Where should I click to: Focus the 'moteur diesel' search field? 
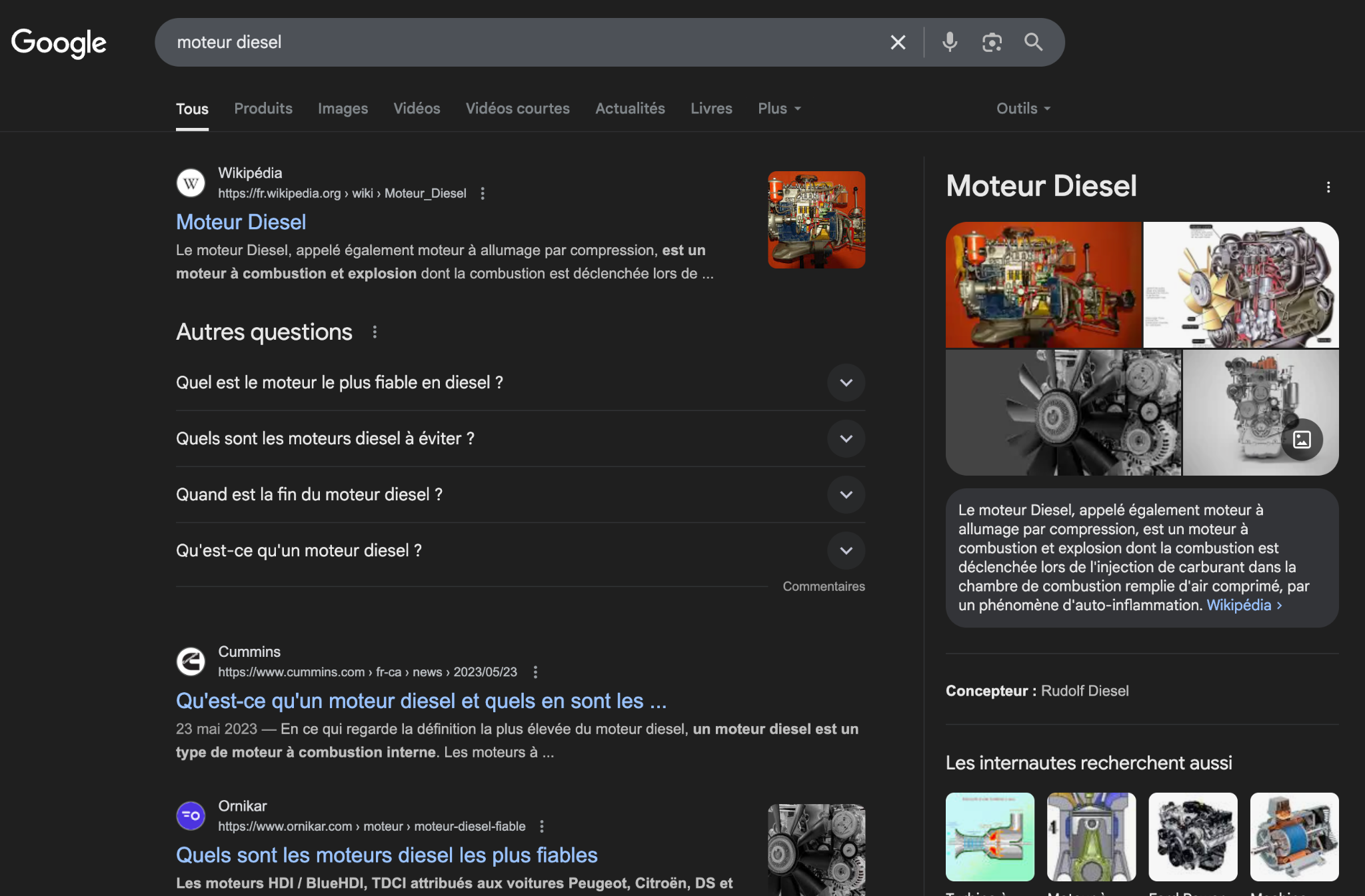pyautogui.click(x=520, y=43)
